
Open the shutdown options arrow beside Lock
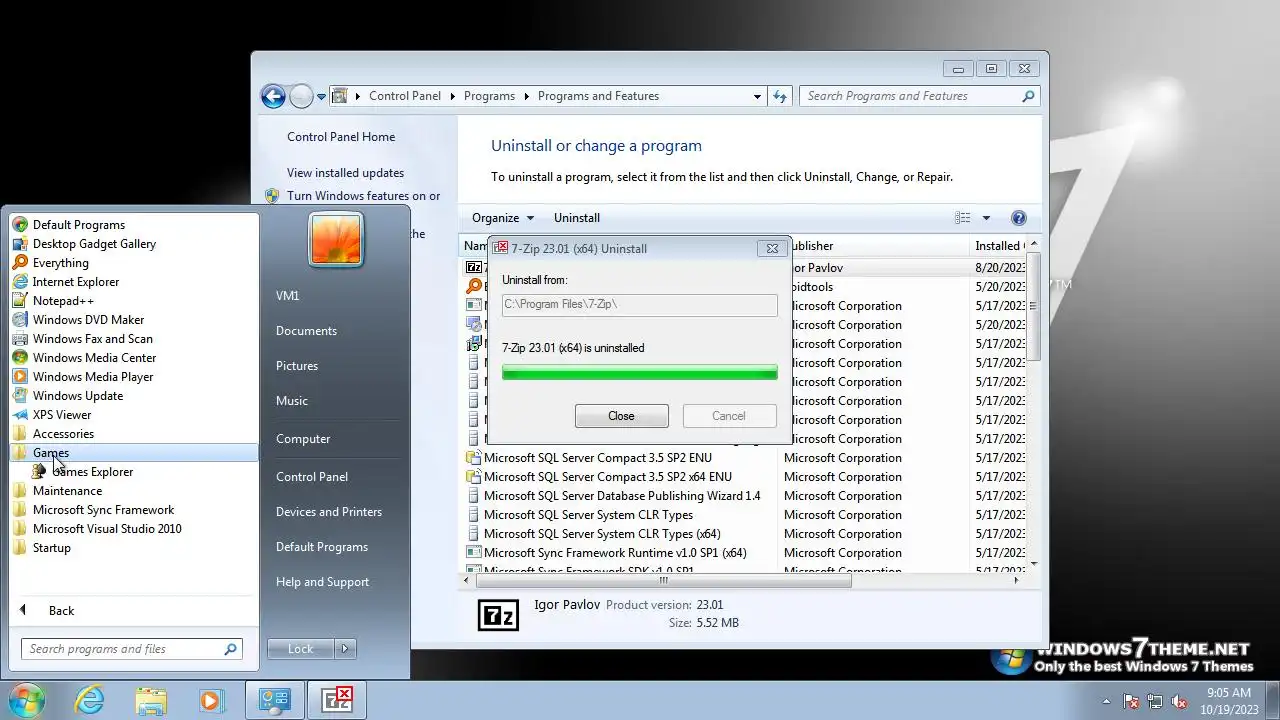[345, 649]
